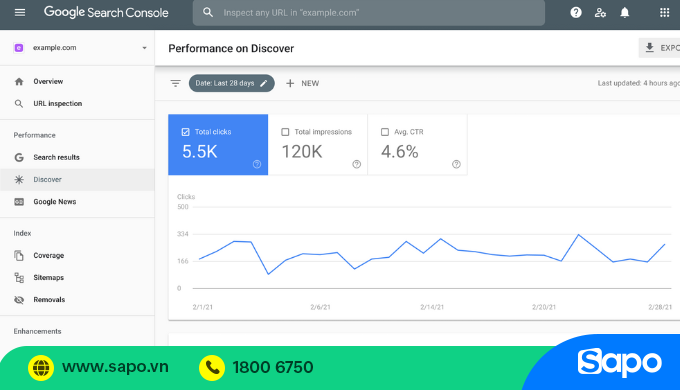This screenshot has height=390, width=680.
Task: Enable the Avg. CTR checkbox
Action: (385, 132)
